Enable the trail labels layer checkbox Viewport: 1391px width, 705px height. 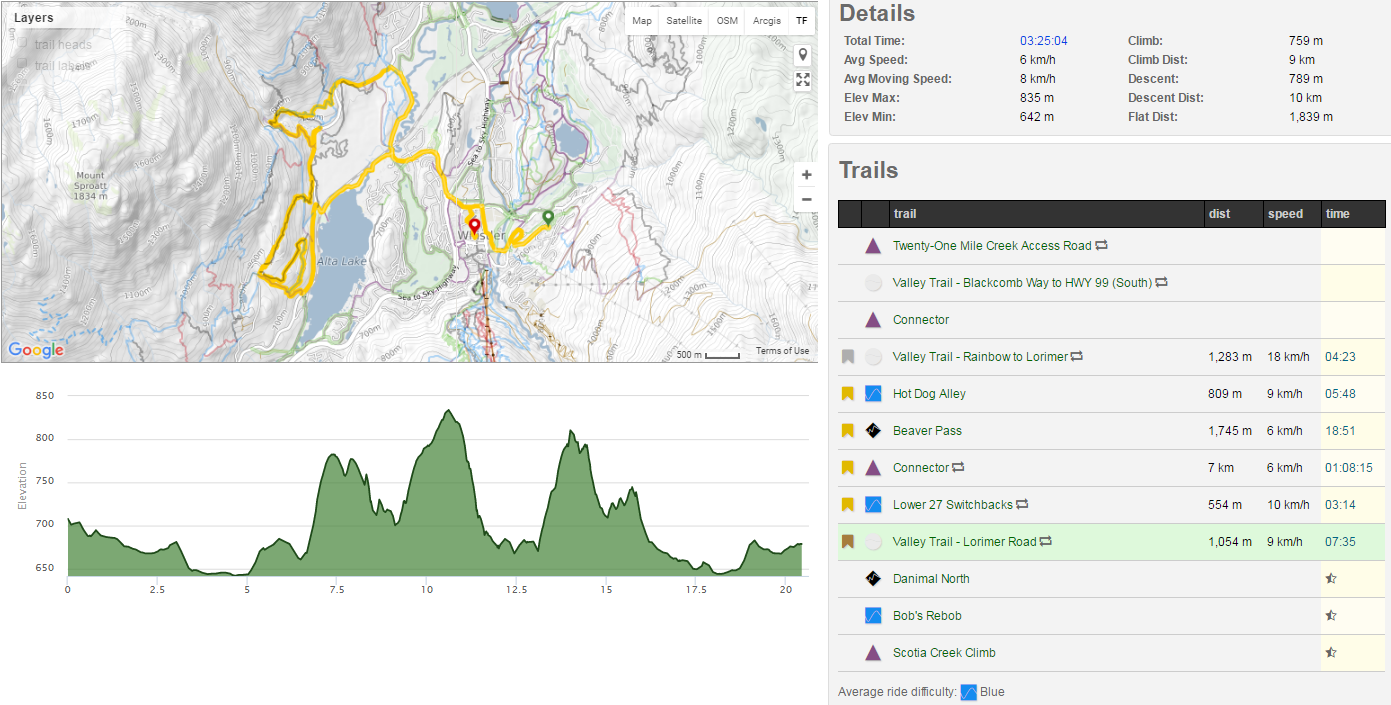23,65
